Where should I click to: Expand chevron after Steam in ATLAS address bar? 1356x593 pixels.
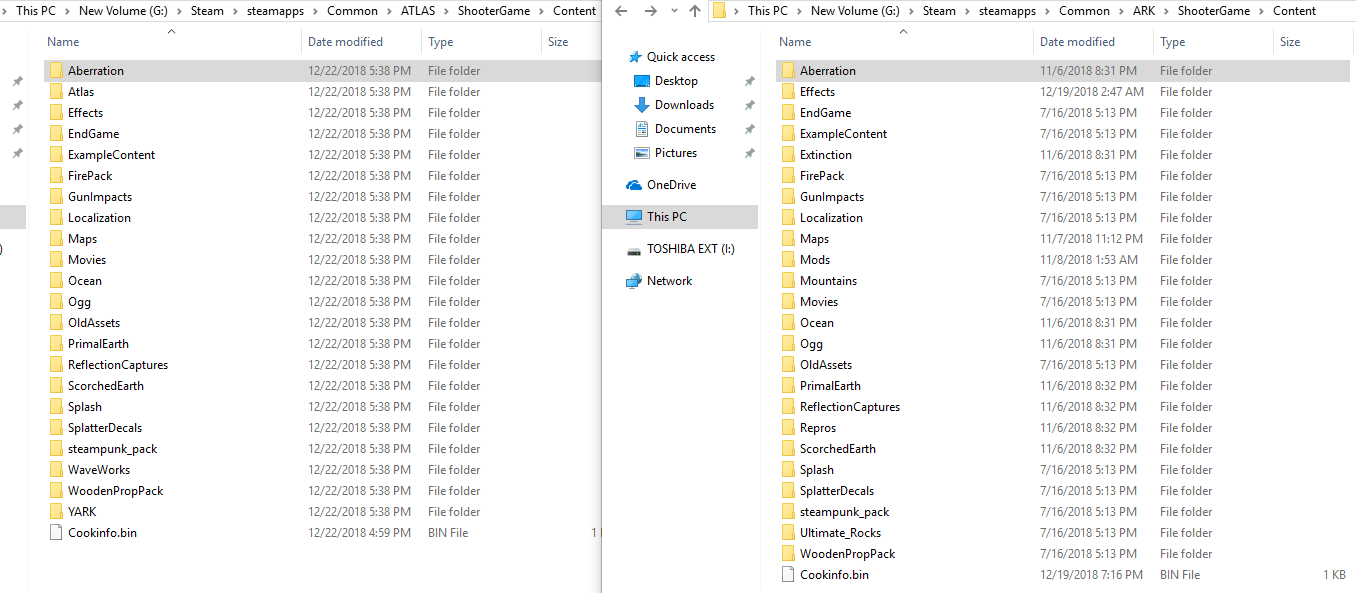(x=233, y=11)
